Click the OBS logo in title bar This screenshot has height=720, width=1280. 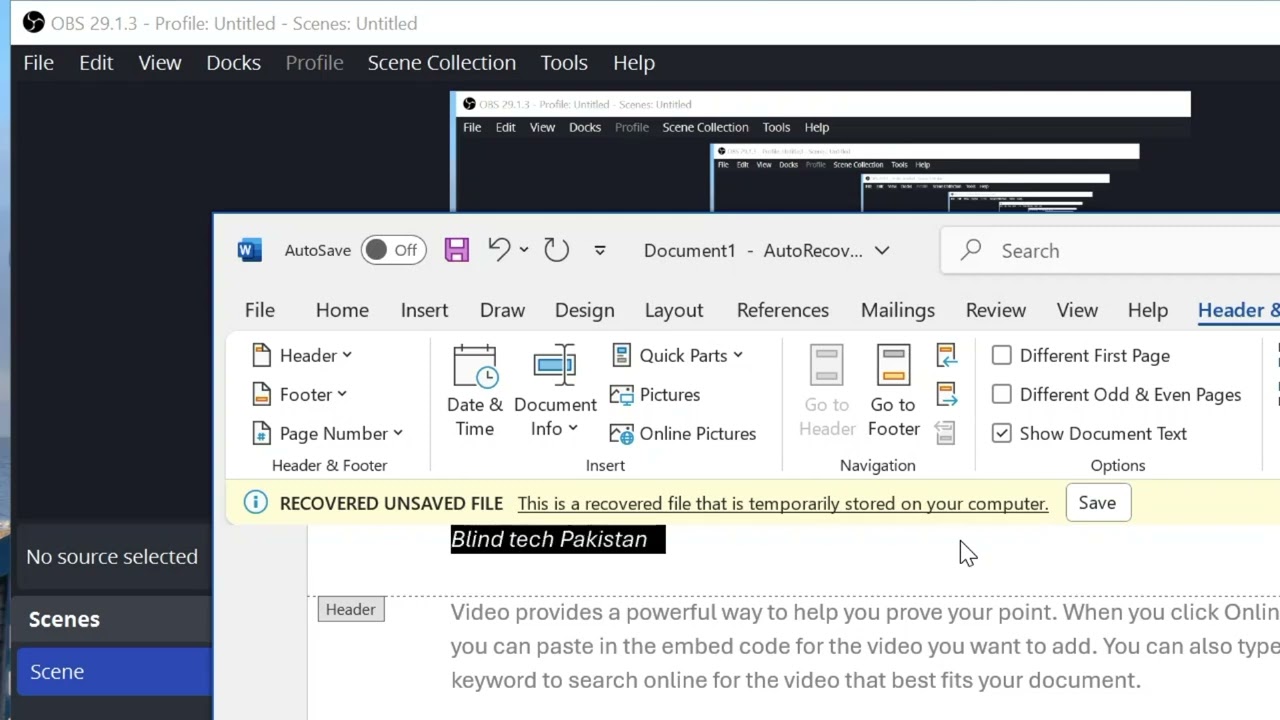point(33,22)
